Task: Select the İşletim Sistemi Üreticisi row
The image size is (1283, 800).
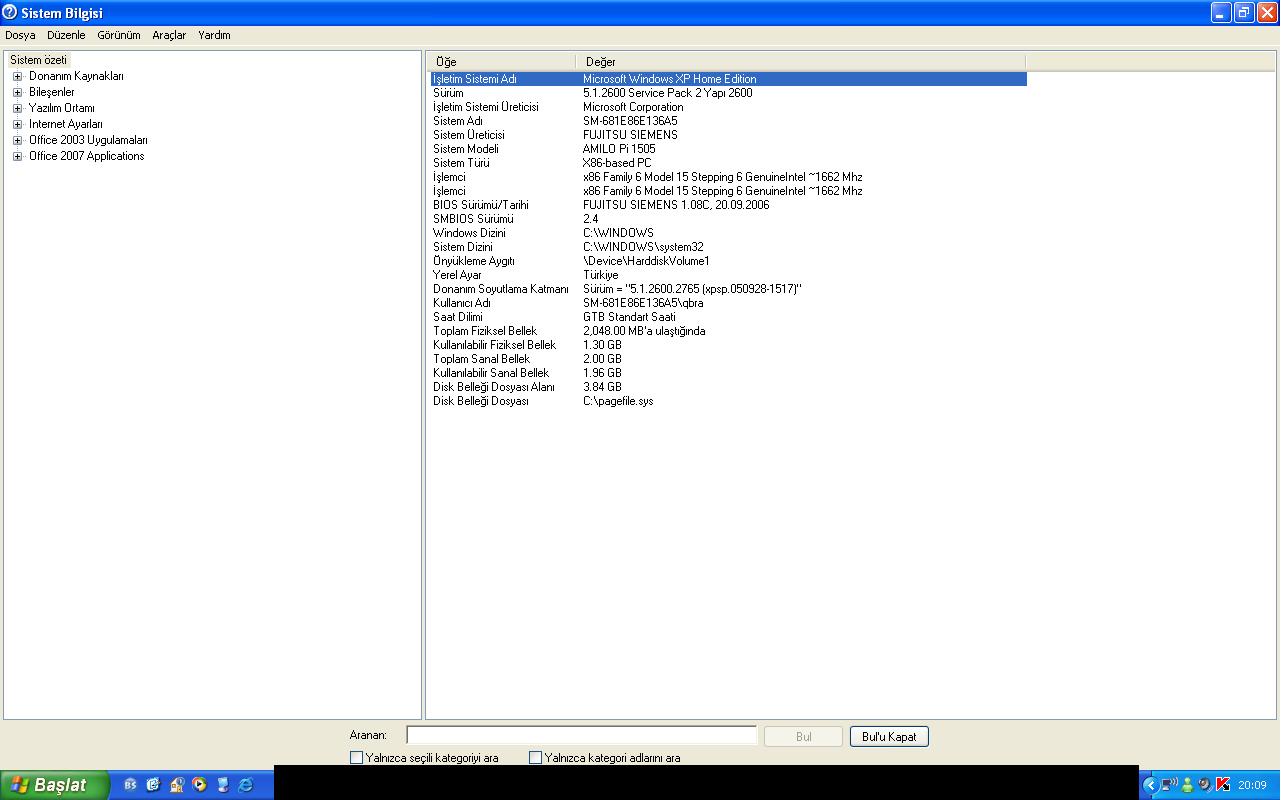Action: pyautogui.click(x=728, y=107)
